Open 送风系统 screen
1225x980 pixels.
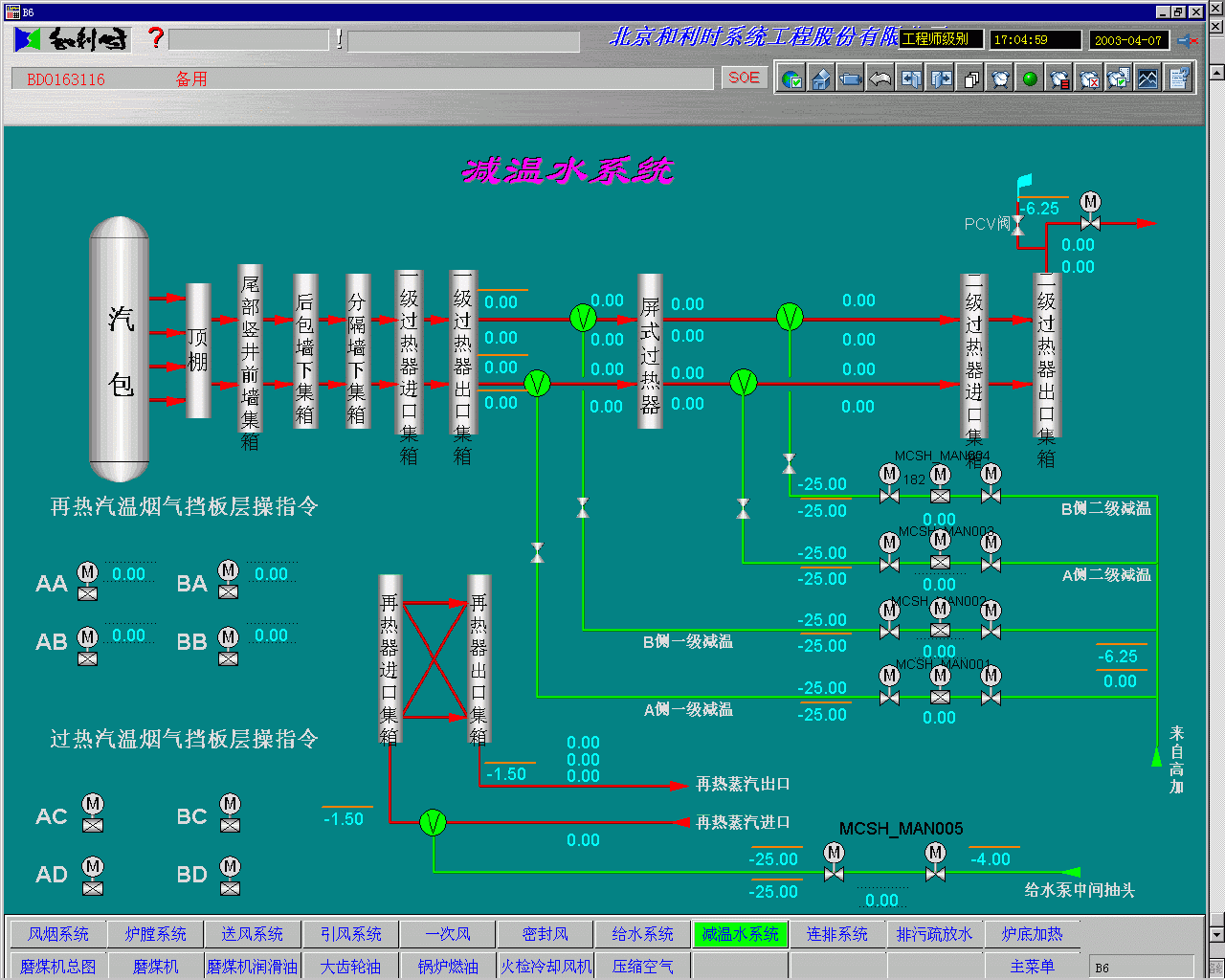tap(253, 934)
